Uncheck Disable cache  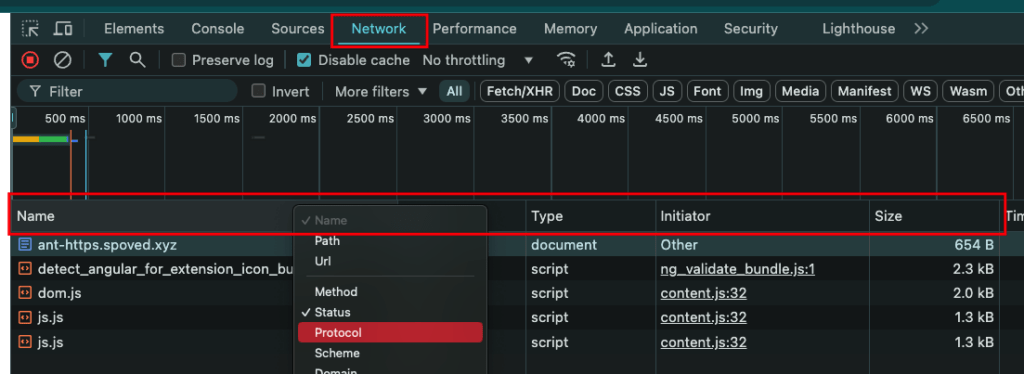(304, 60)
